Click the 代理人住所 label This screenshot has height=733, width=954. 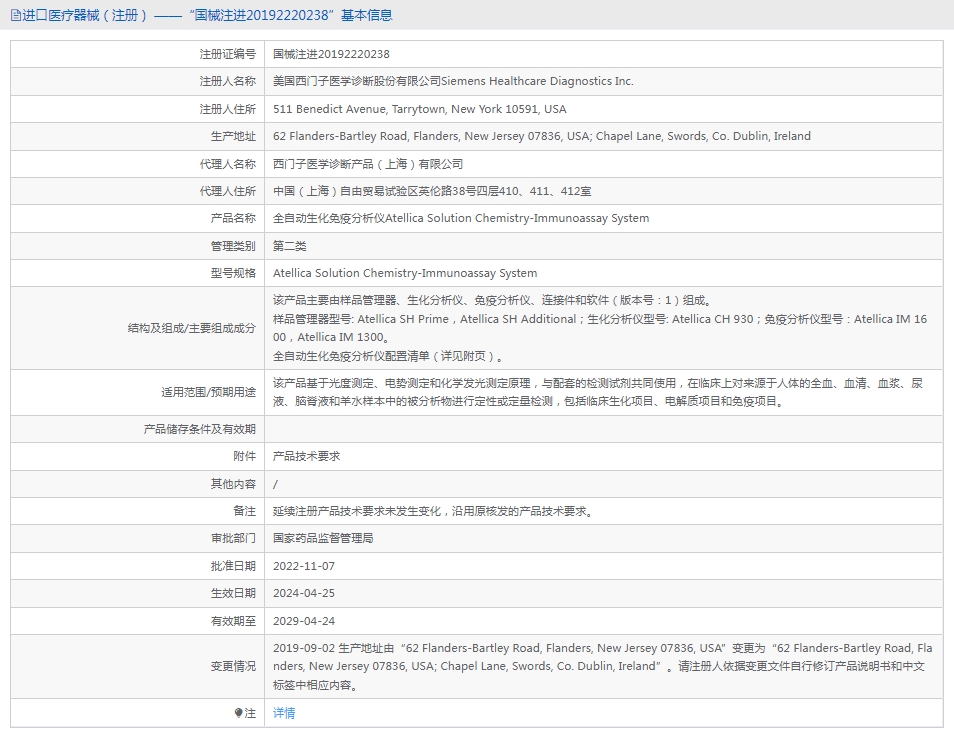click(228, 191)
